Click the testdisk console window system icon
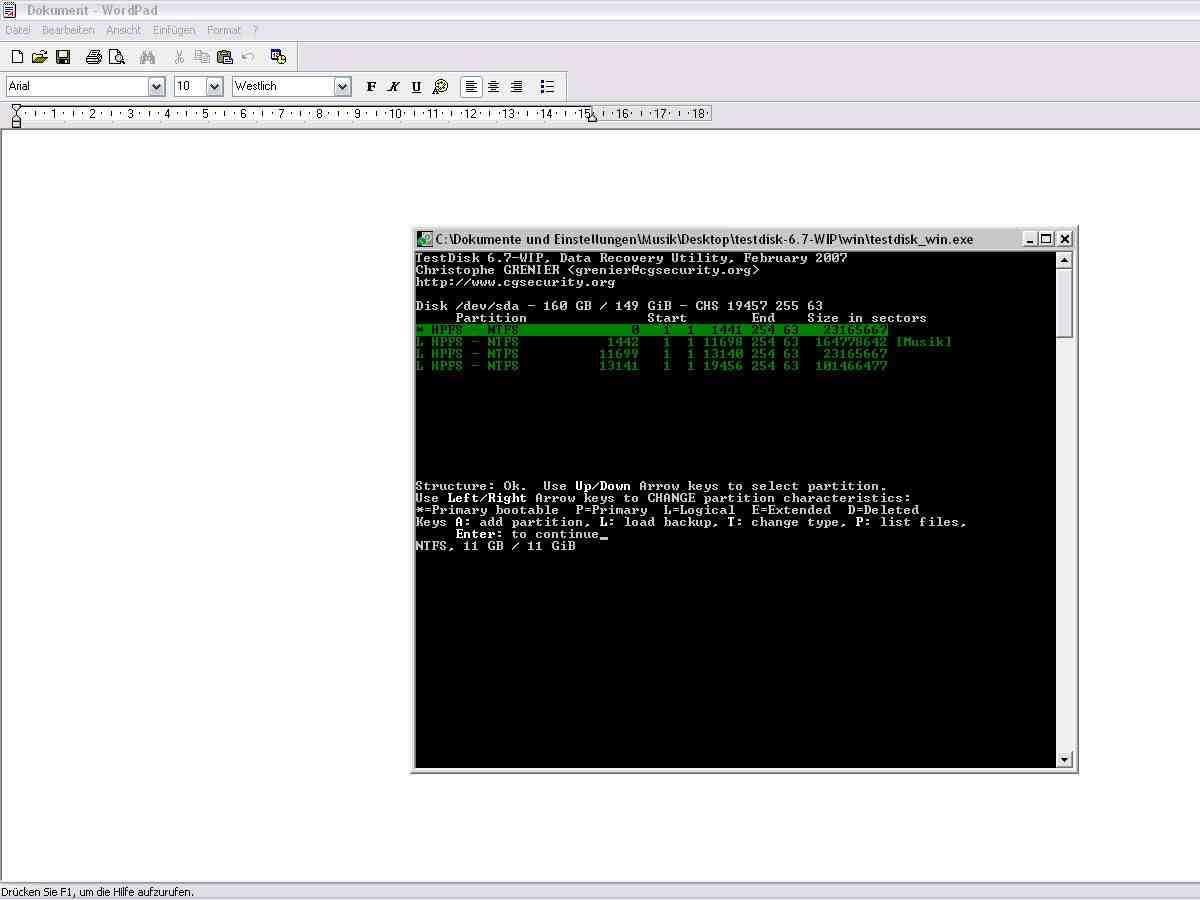Viewport: 1200px width, 900px height. [x=425, y=239]
